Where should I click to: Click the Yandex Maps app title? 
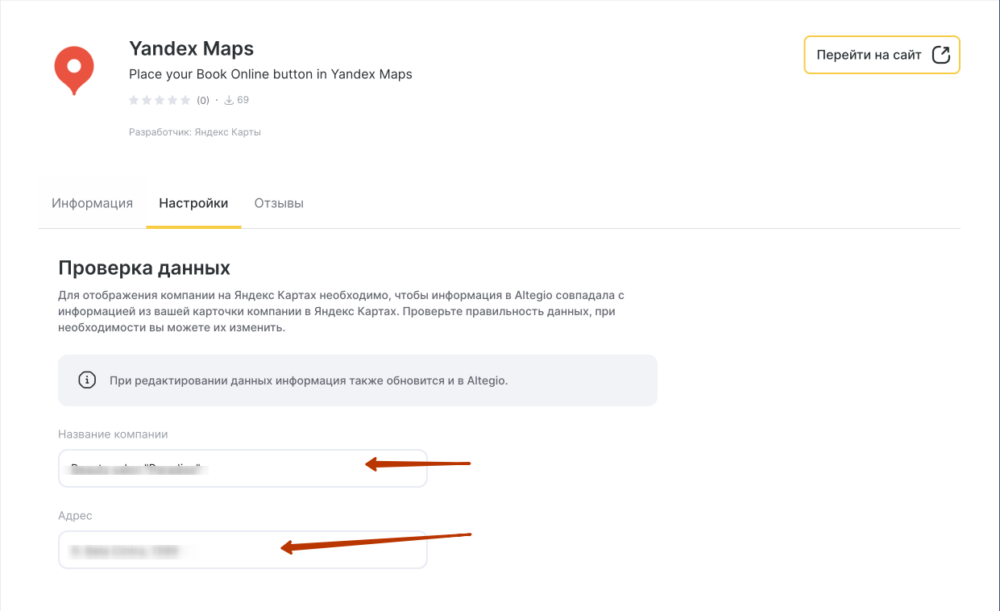[191, 48]
